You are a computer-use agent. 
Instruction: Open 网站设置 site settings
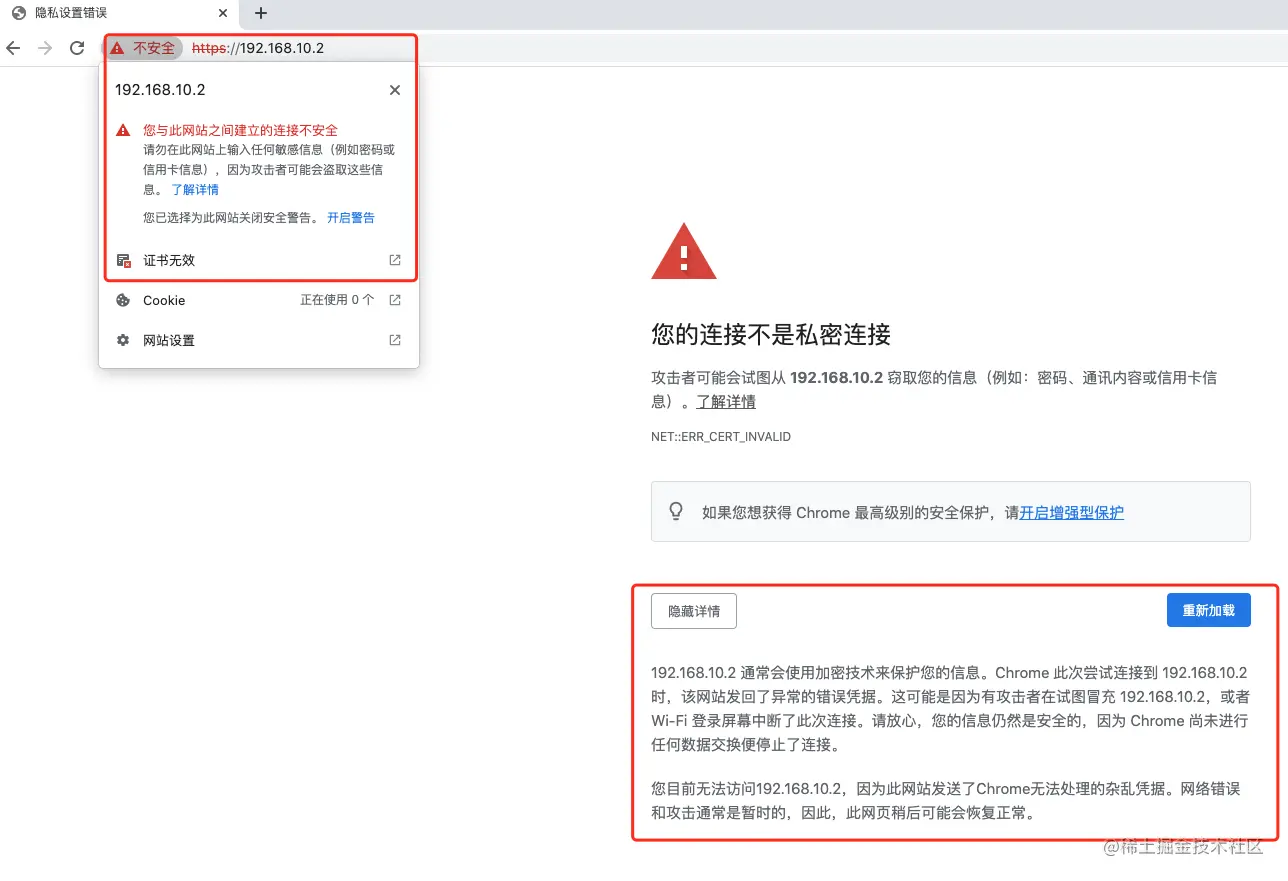(259, 340)
